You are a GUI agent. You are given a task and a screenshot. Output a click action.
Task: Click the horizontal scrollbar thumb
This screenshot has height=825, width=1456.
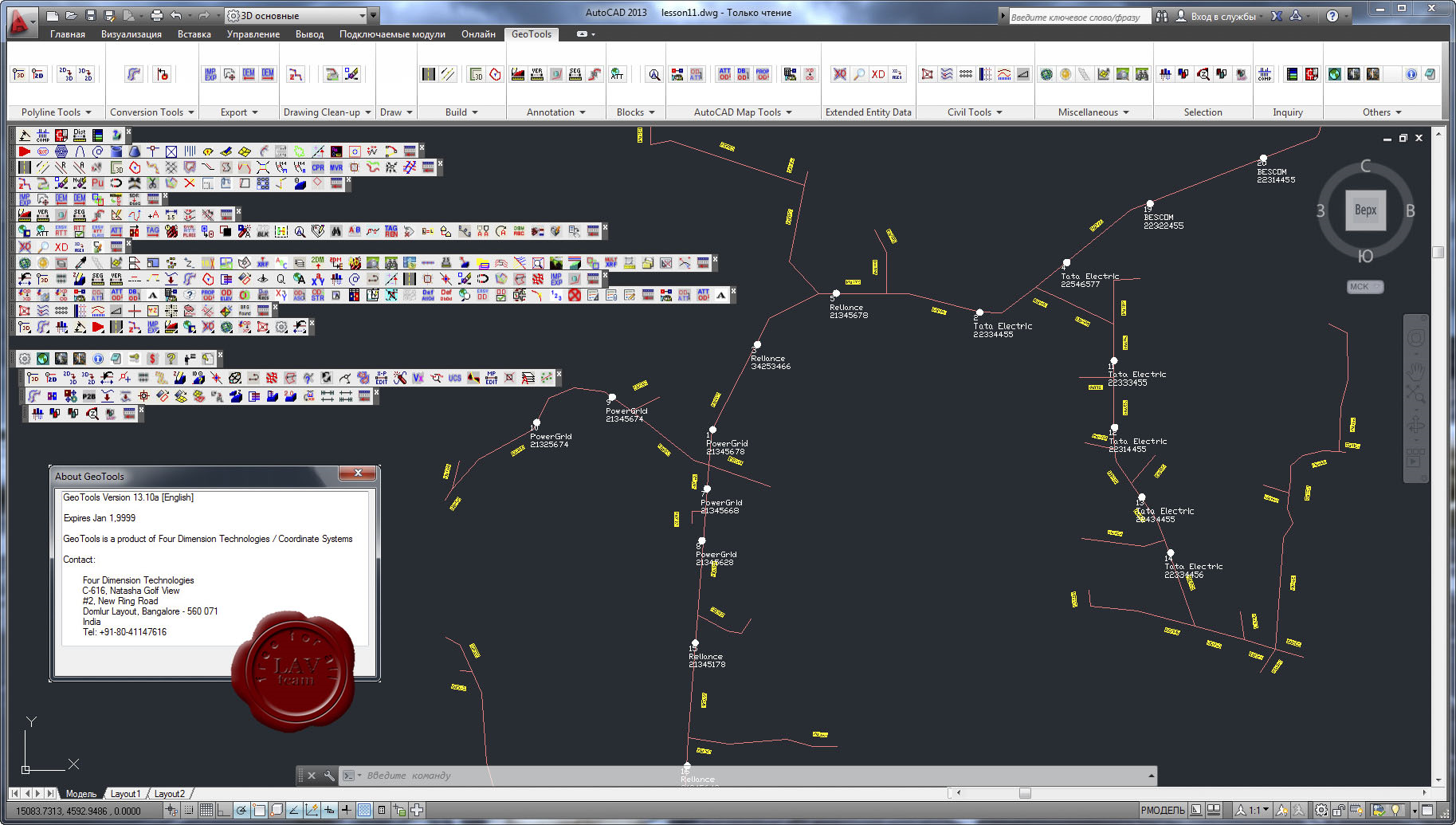(1025, 793)
